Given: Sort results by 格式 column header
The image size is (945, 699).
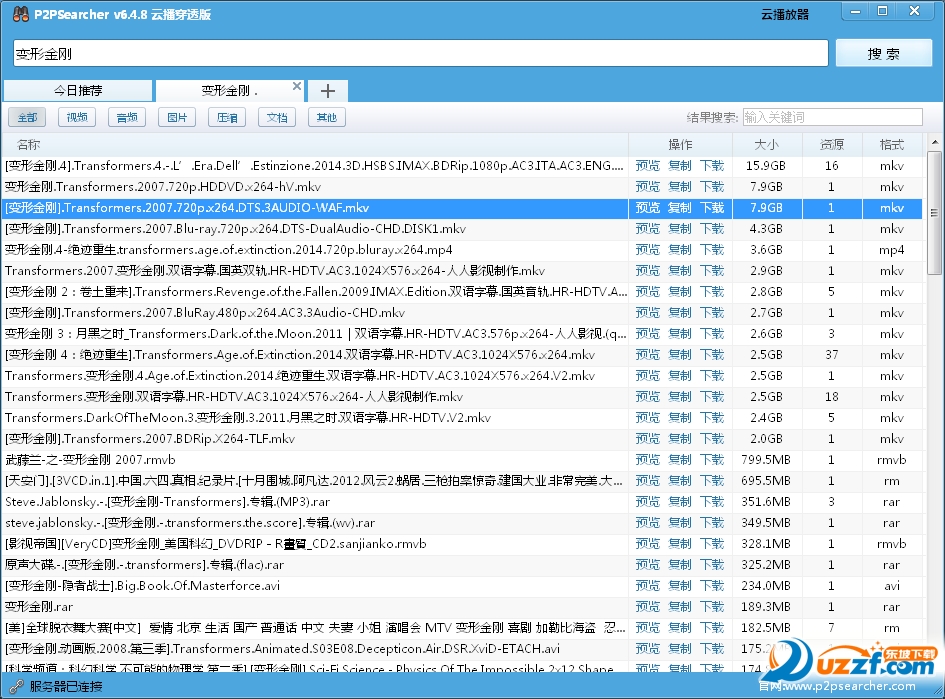Looking at the screenshot, I should (891, 145).
